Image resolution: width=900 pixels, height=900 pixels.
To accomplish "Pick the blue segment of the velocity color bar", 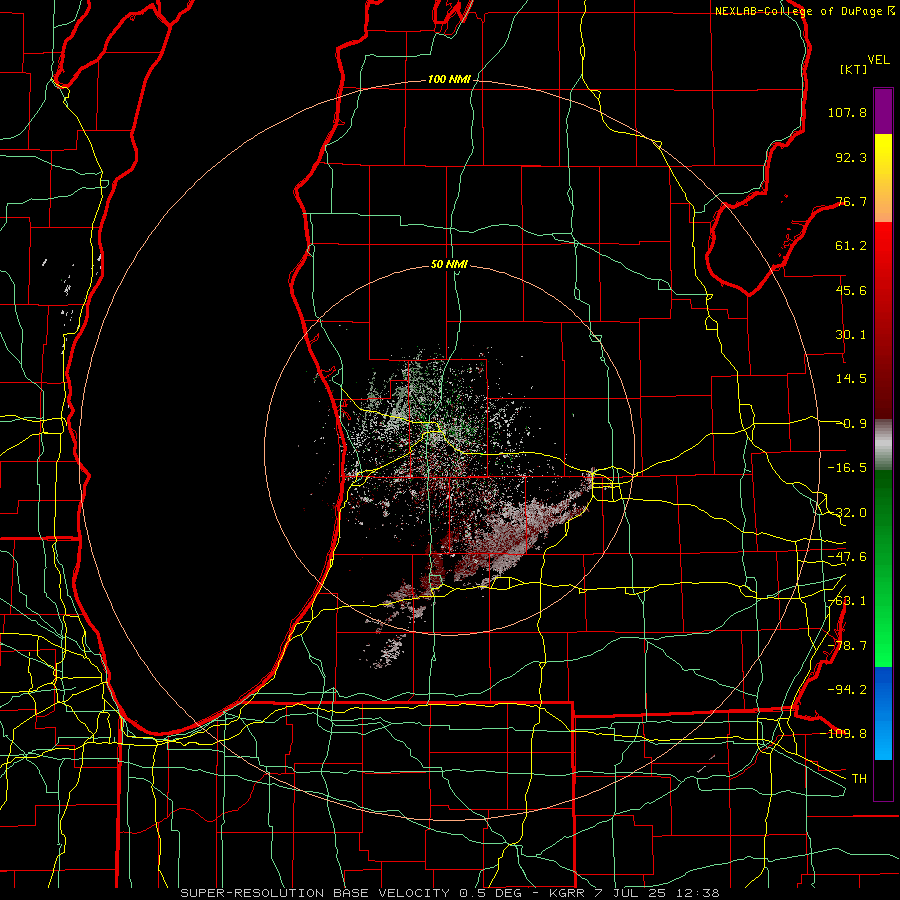I will (883, 713).
